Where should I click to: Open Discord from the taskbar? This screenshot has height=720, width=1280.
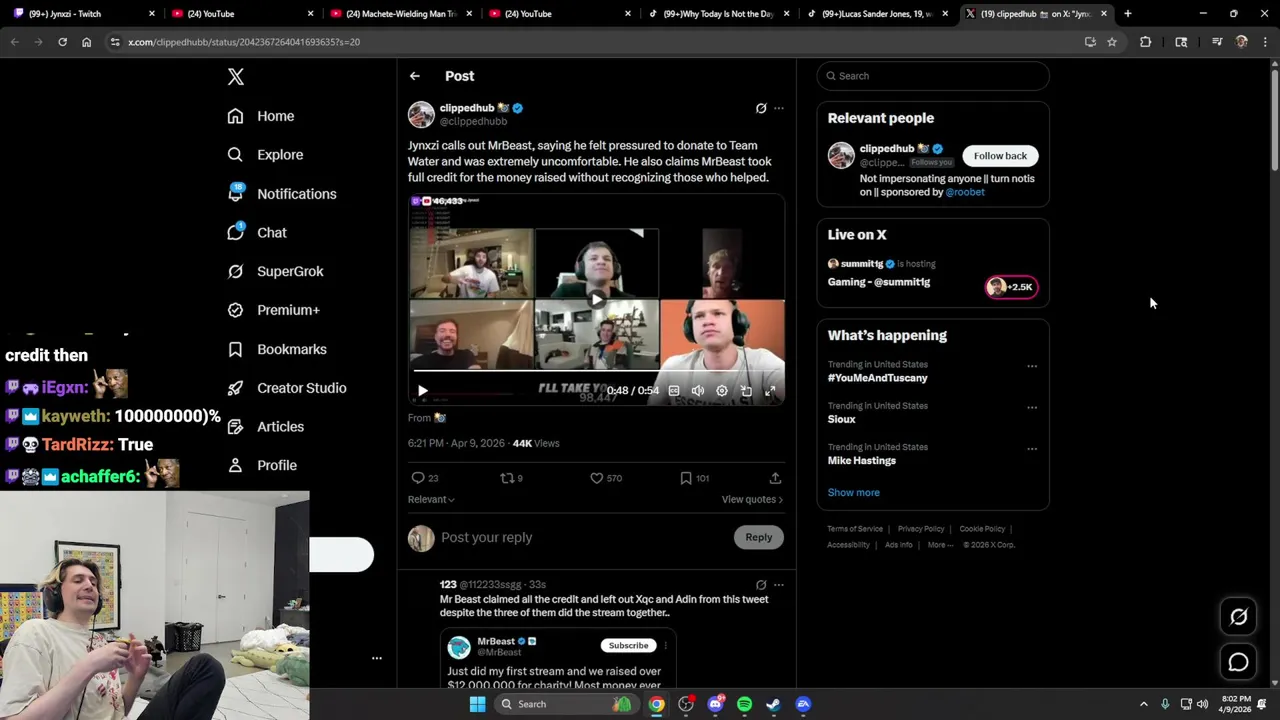coord(715,704)
